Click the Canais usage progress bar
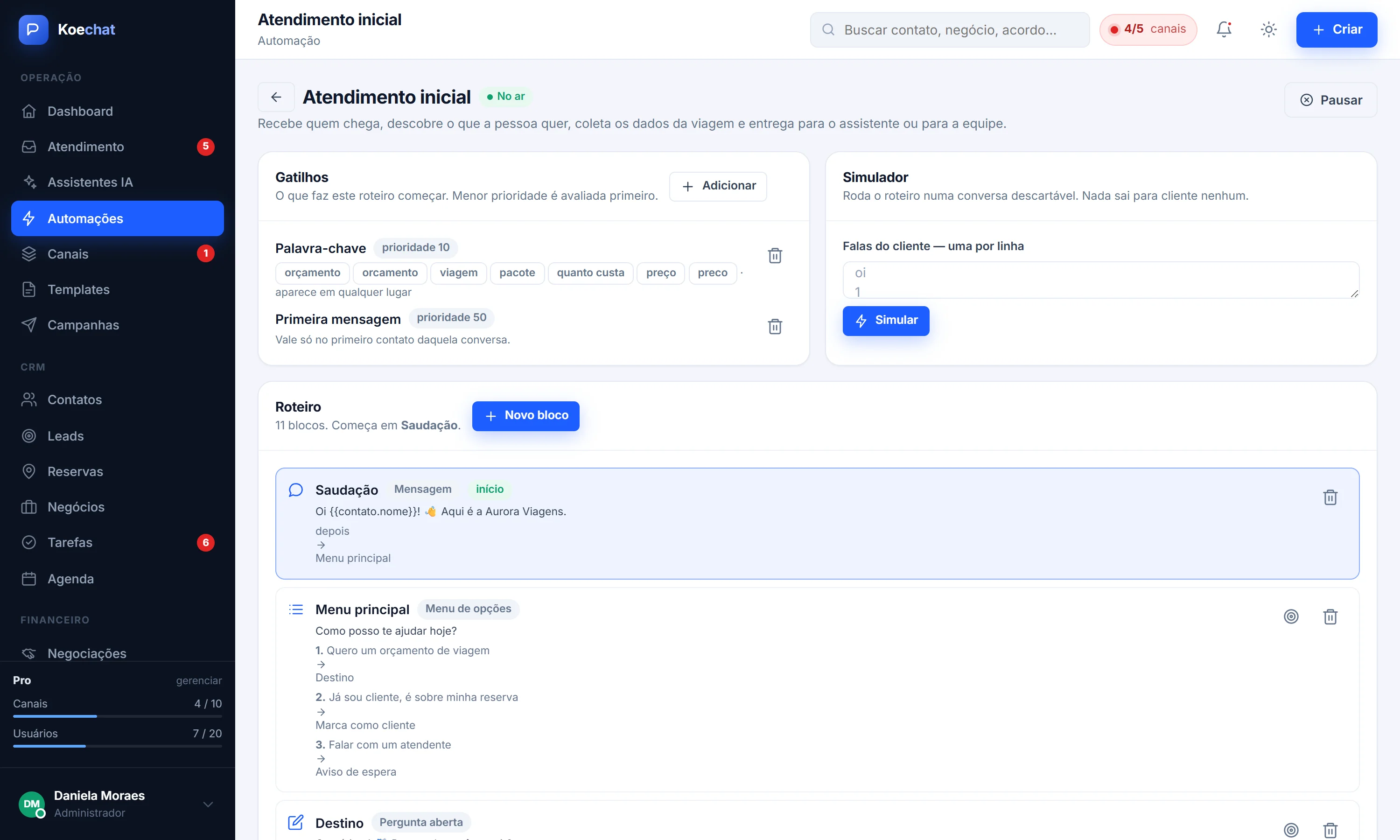1400x840 pixels. click(x=118, y=716)
